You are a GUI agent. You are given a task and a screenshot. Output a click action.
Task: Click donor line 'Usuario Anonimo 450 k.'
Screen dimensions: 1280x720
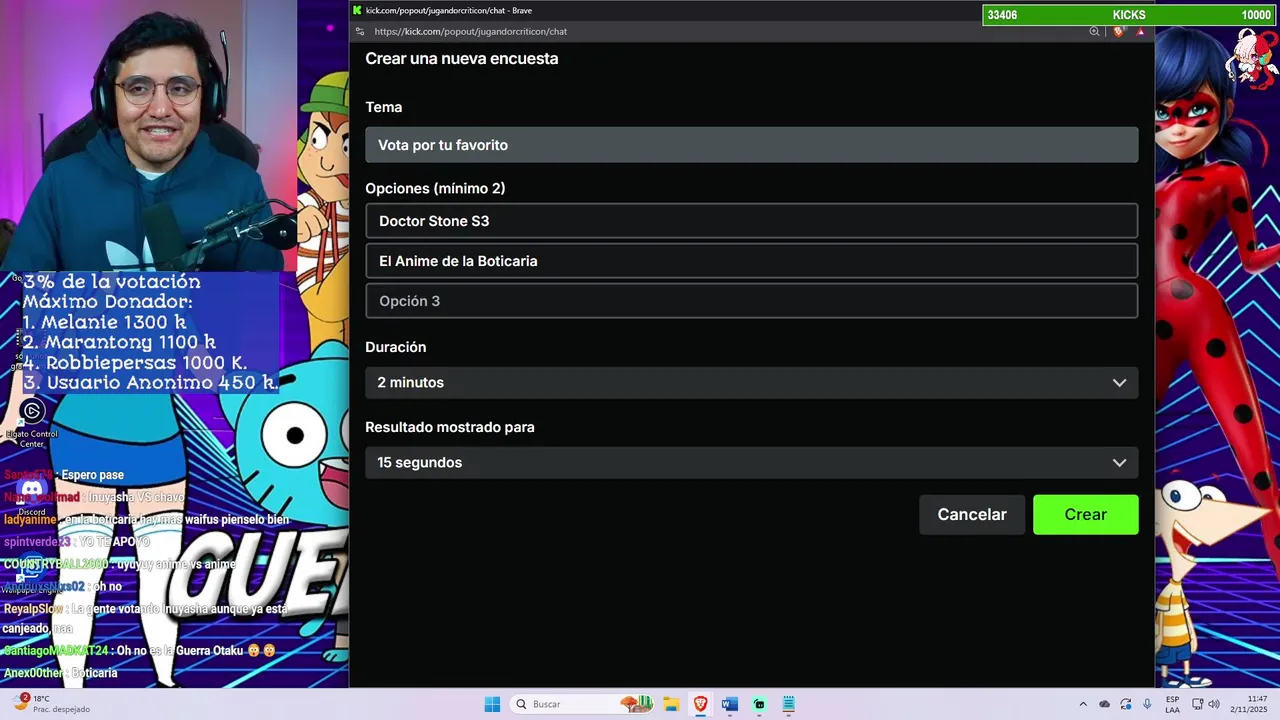tap(149, 383)
